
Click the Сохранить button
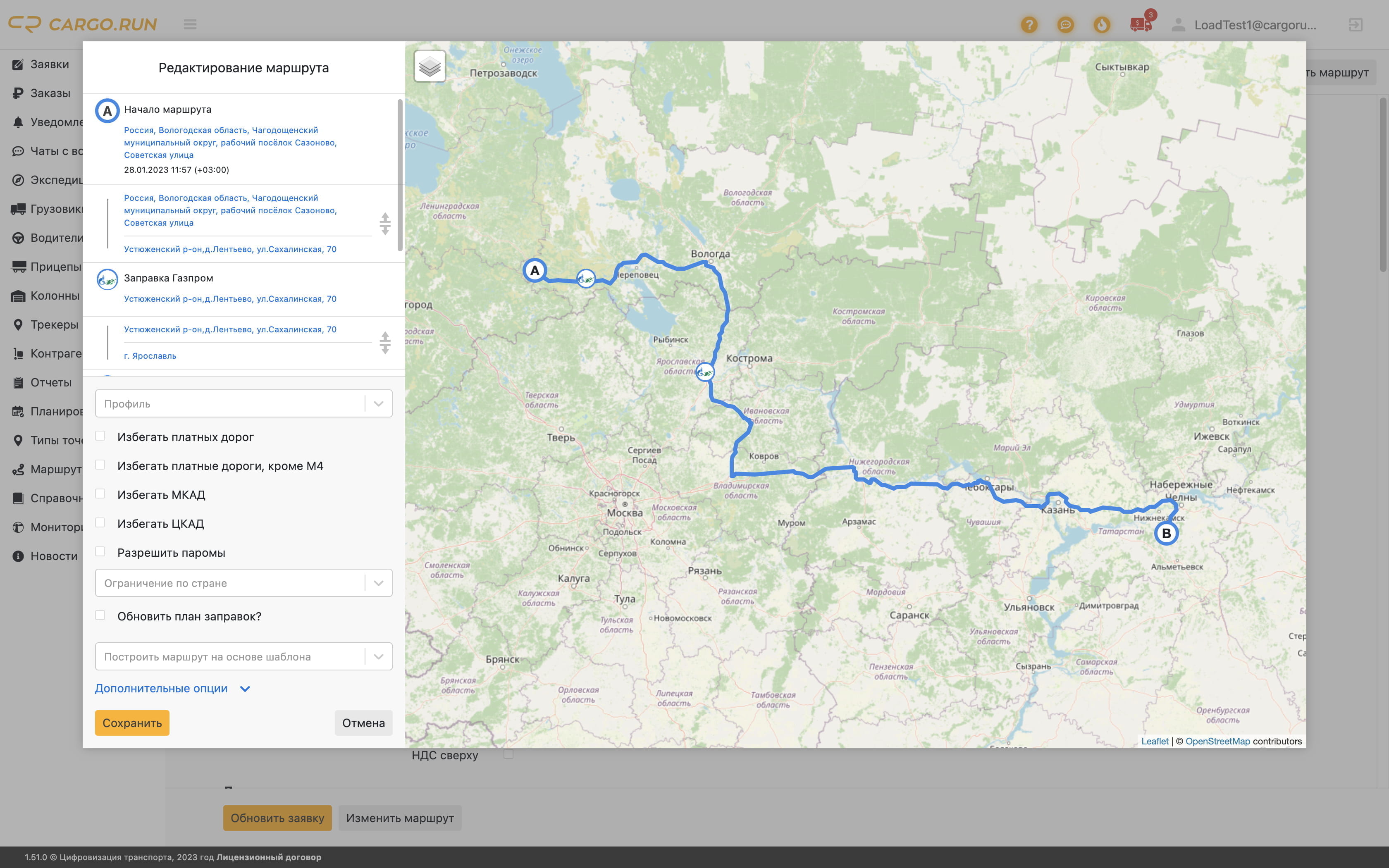(x=132, y=723)
